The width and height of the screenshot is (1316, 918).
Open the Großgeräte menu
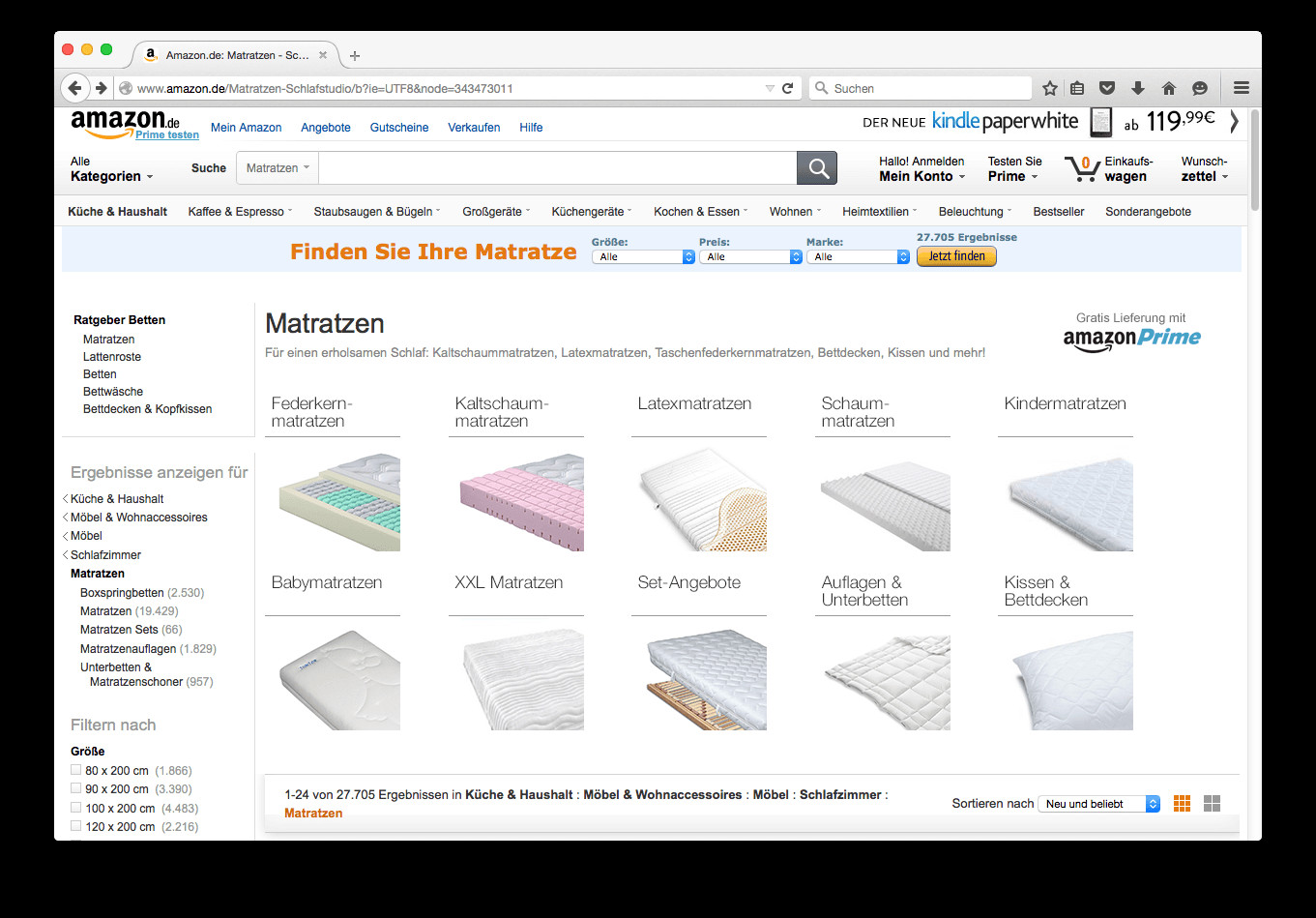coord(496,212)
